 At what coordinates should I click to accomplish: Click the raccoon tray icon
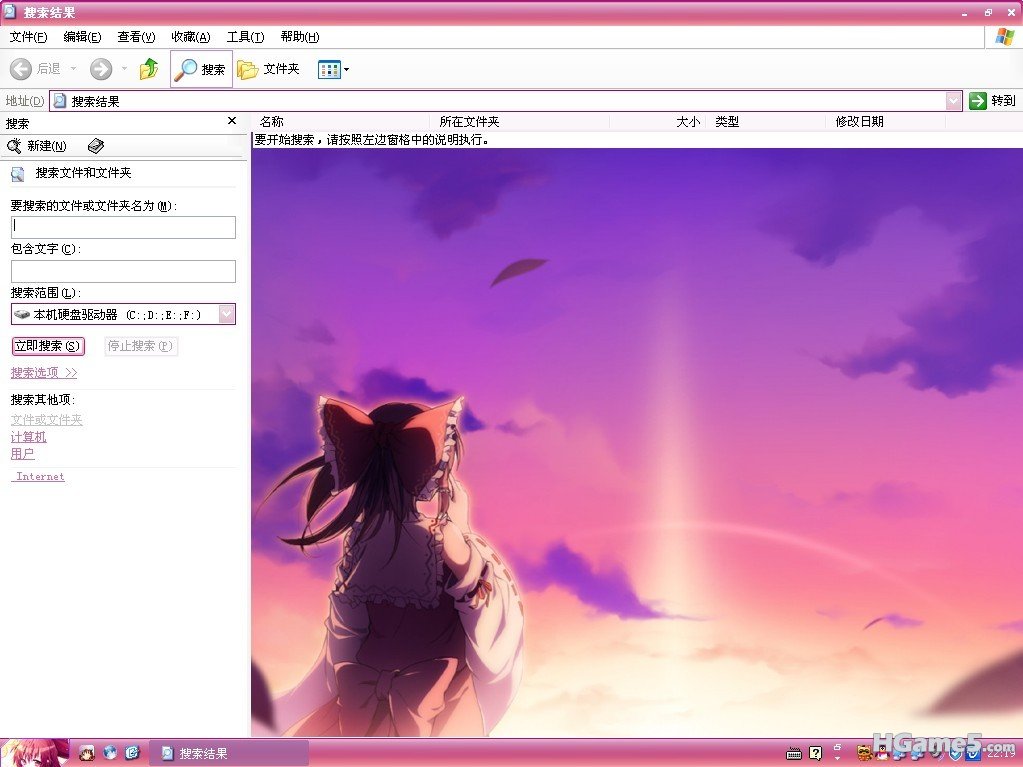click(x=864, y=753)
